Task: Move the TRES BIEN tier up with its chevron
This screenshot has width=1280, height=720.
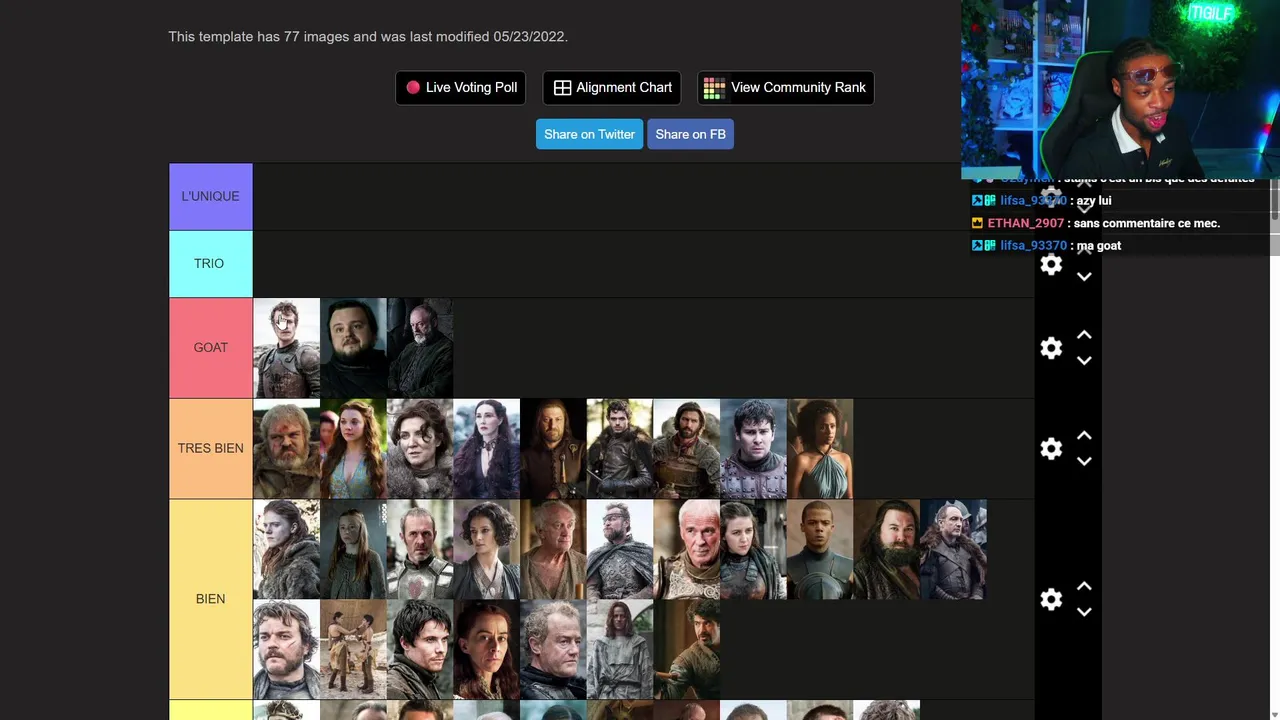Action: [x=1084, y=436]
